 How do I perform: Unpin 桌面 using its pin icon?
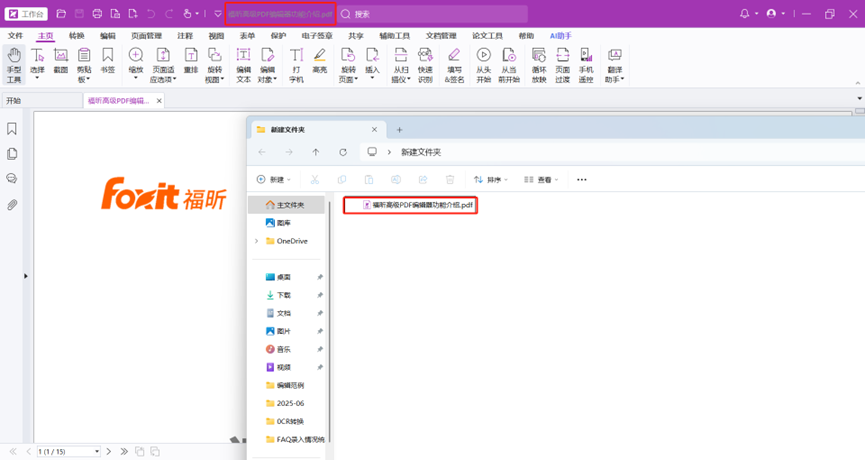(320, 277)
